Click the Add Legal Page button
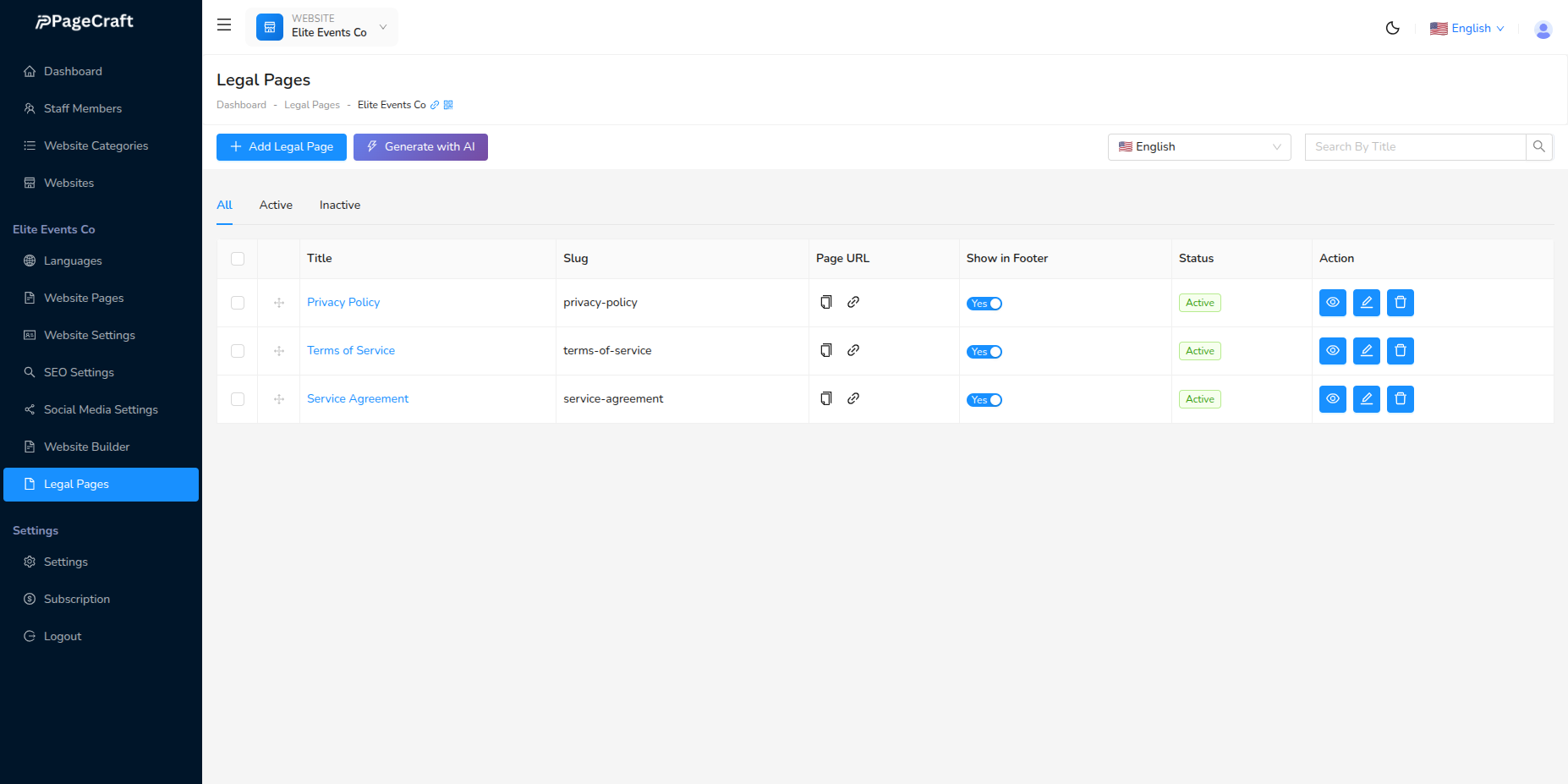 (x=281, y=146)
